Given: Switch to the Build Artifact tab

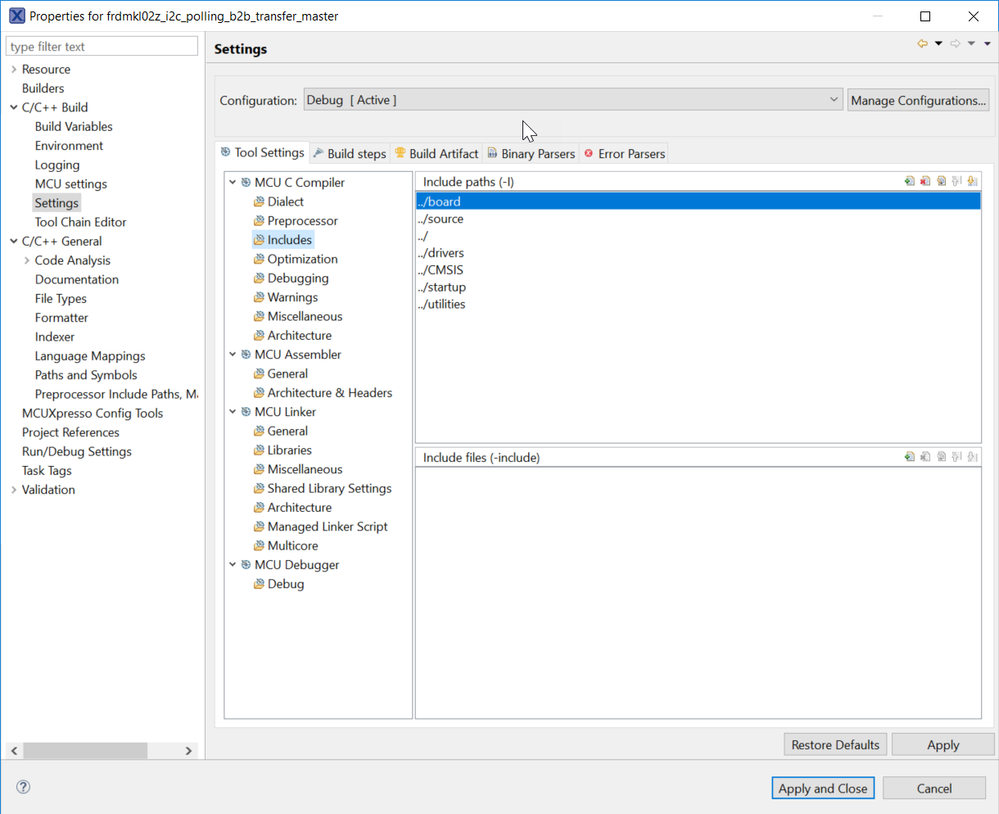Looking at the screenshot, I should pyautogui.click(x=436, y=154).
